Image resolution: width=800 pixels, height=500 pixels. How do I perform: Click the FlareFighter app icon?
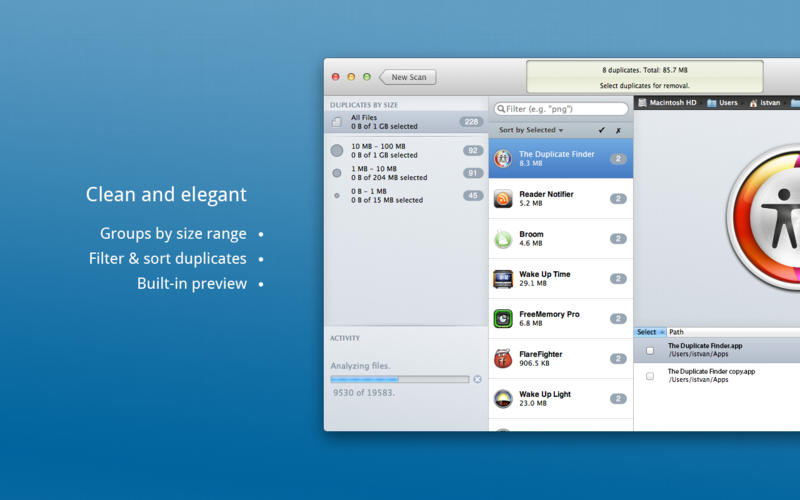(x=503, y=359)
